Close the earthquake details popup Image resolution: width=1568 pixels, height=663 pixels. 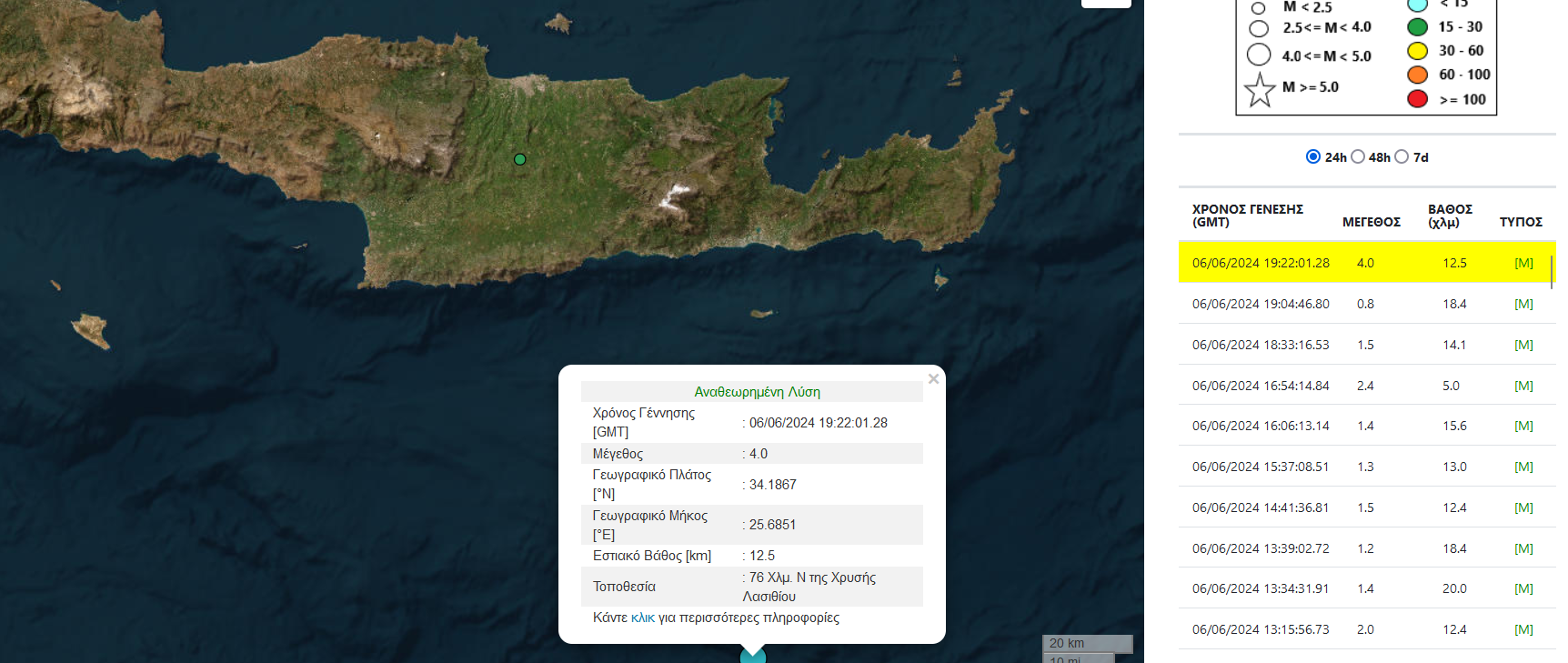click(x=933, y=379)
